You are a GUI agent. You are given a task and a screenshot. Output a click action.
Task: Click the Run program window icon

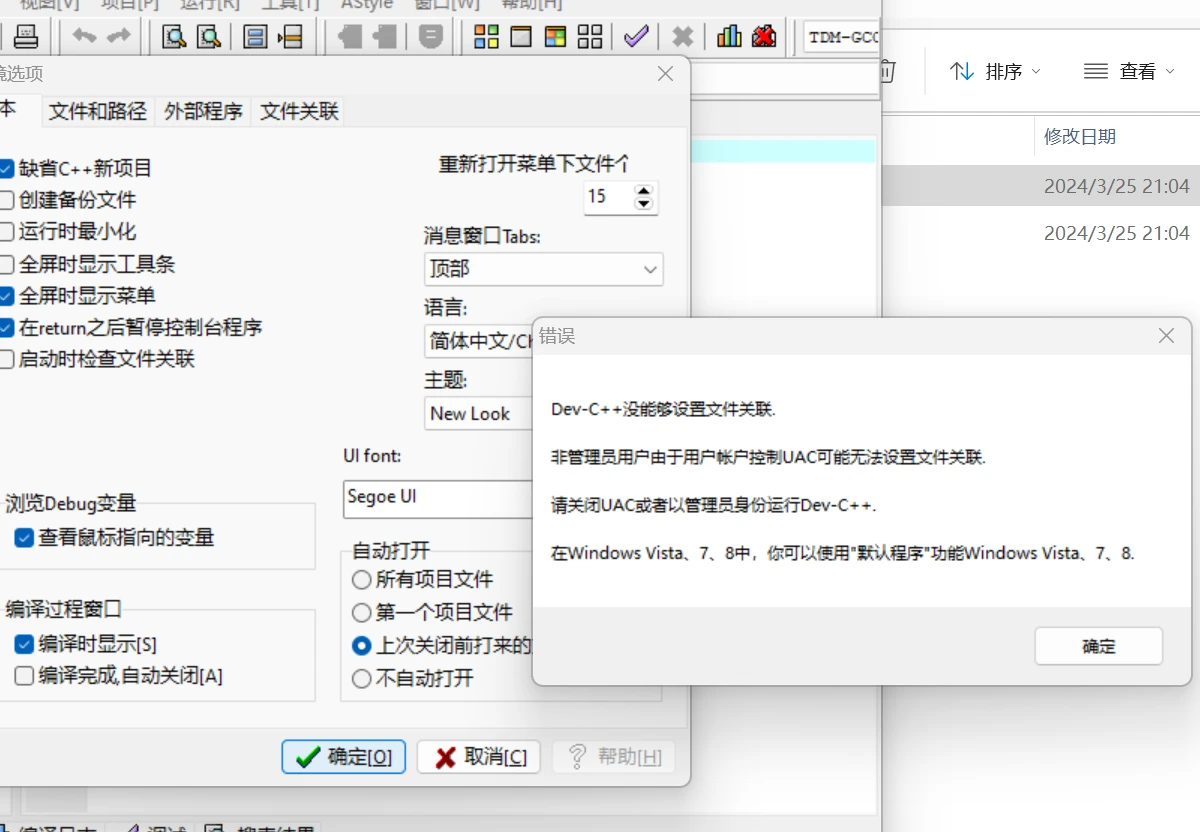520,38
